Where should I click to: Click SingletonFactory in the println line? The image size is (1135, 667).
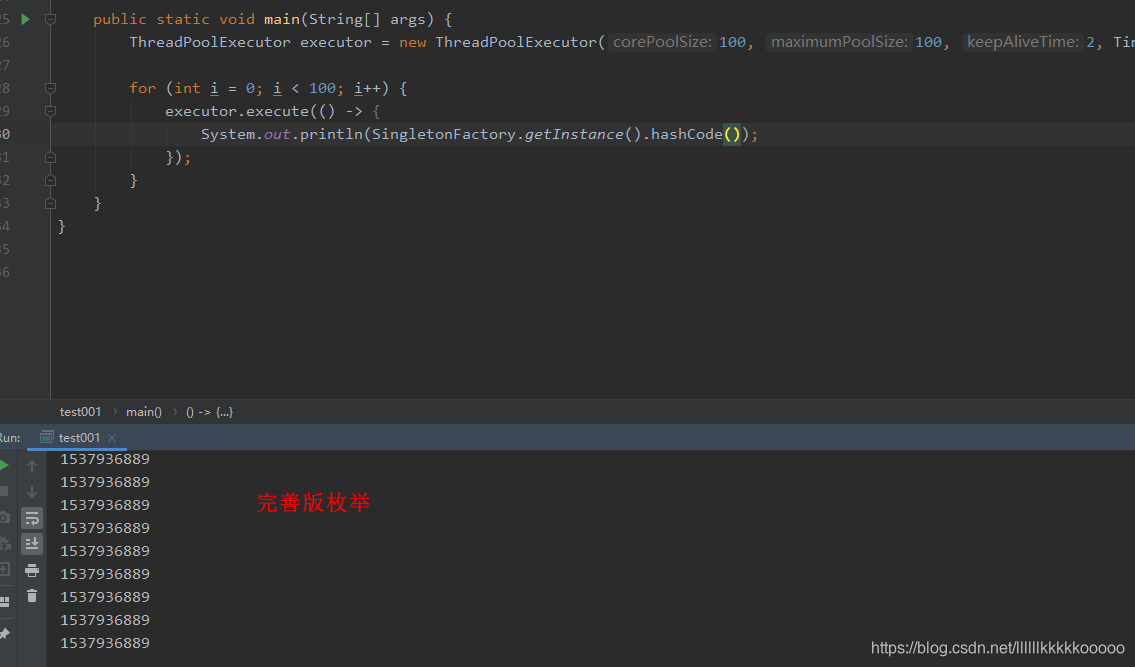coord(444,134)
